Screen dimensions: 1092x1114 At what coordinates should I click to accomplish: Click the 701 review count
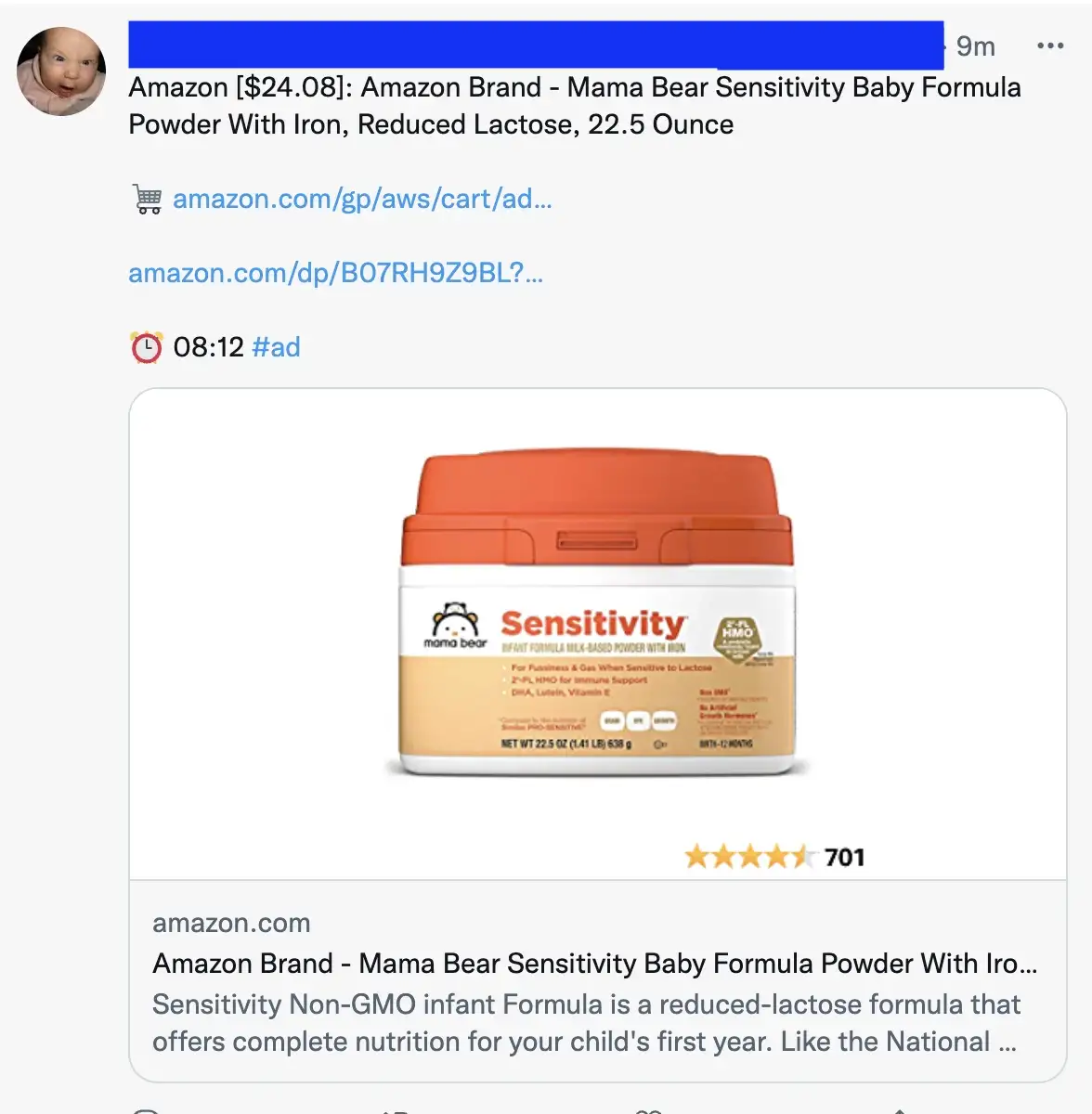844,857
